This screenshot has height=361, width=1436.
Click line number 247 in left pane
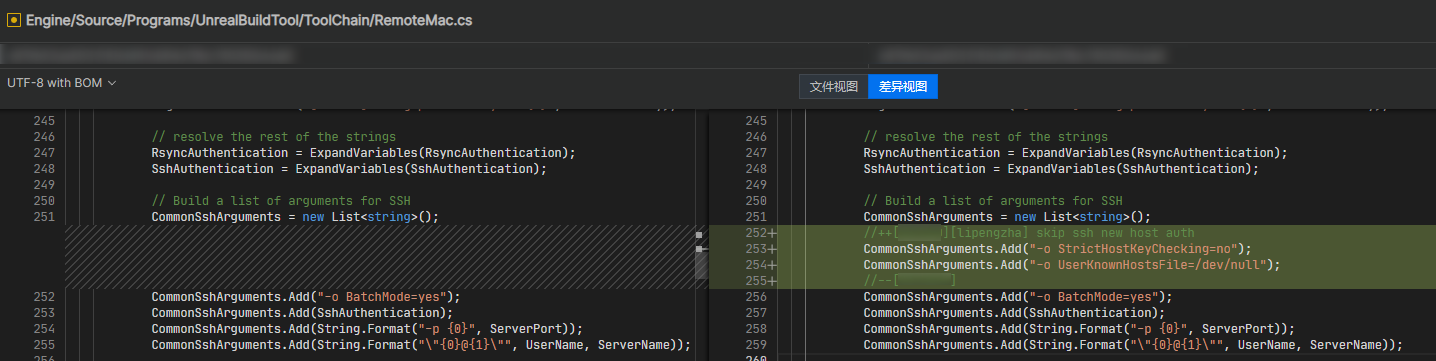coord(43,153)
